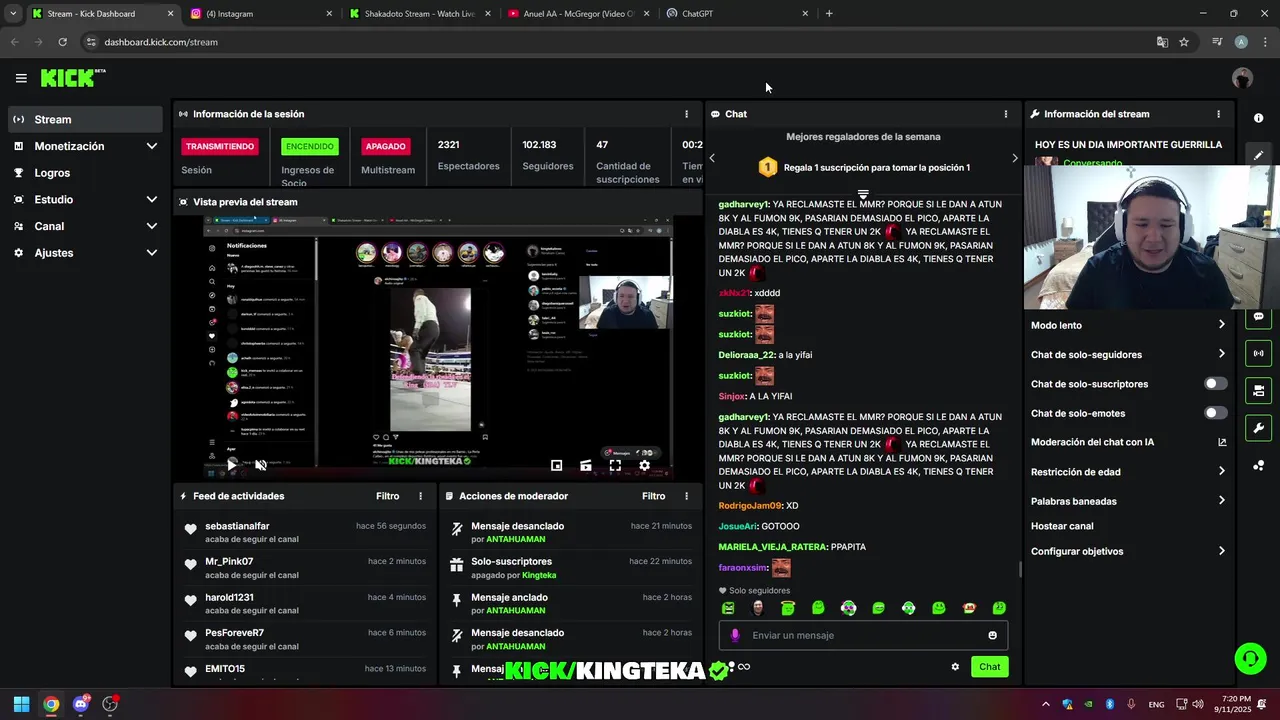Image resolution: width=1280 pixels, height=720 pixels.
Task: Click the chat bubble icon in right sidebar
Action: 1258,317
